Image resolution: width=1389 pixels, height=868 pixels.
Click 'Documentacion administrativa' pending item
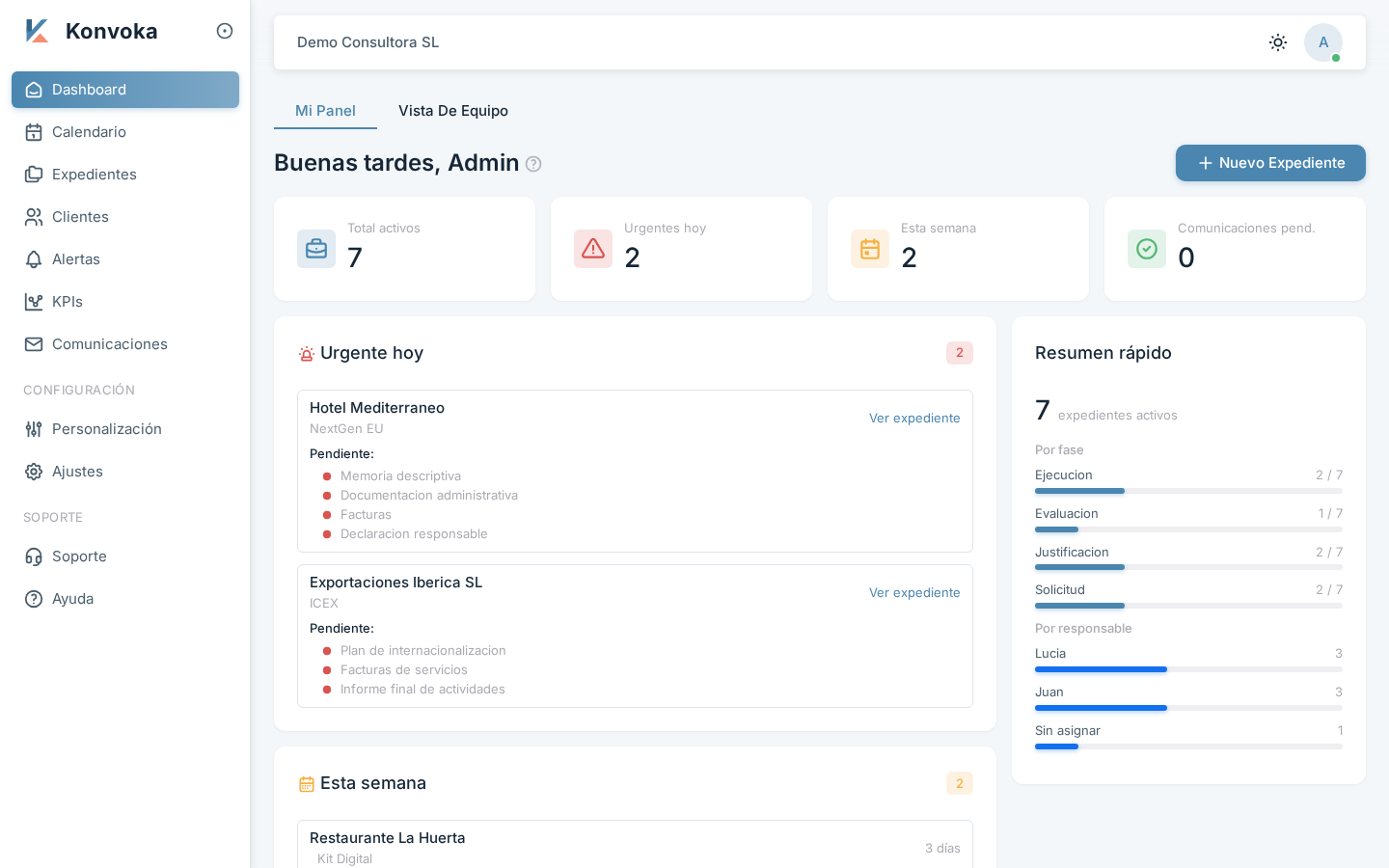tap(429, 496)
